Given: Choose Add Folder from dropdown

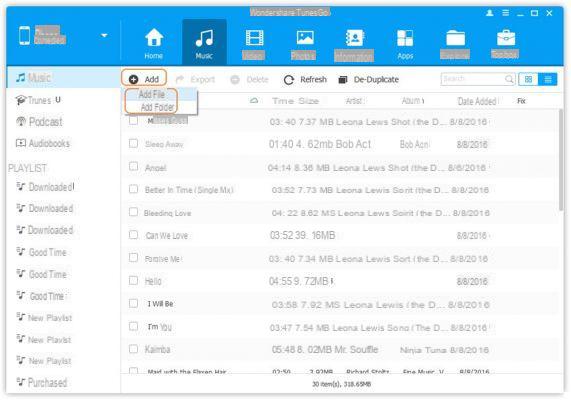Looking at the screenshot, I should click(x=157, y=107).
